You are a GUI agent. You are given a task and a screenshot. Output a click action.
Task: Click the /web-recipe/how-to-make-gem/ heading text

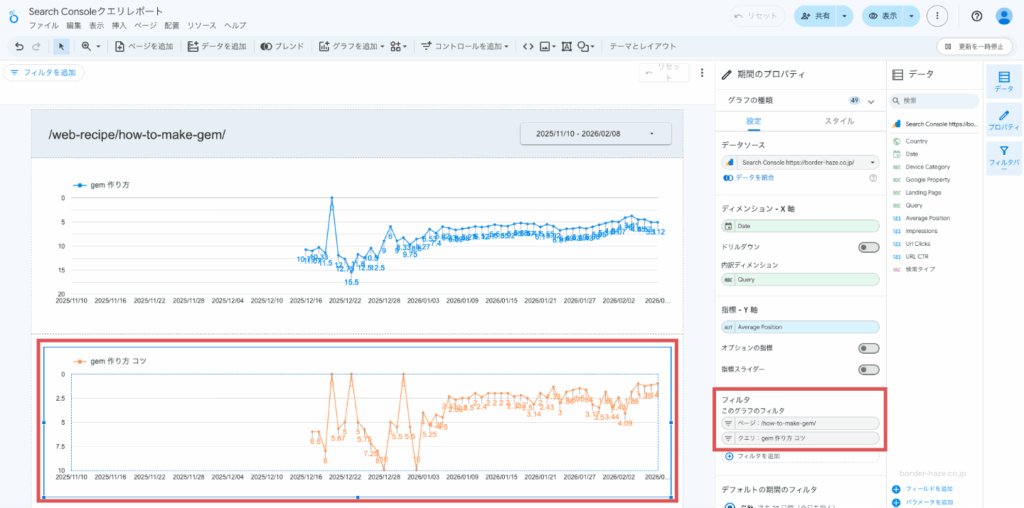(x=136, y=135)
